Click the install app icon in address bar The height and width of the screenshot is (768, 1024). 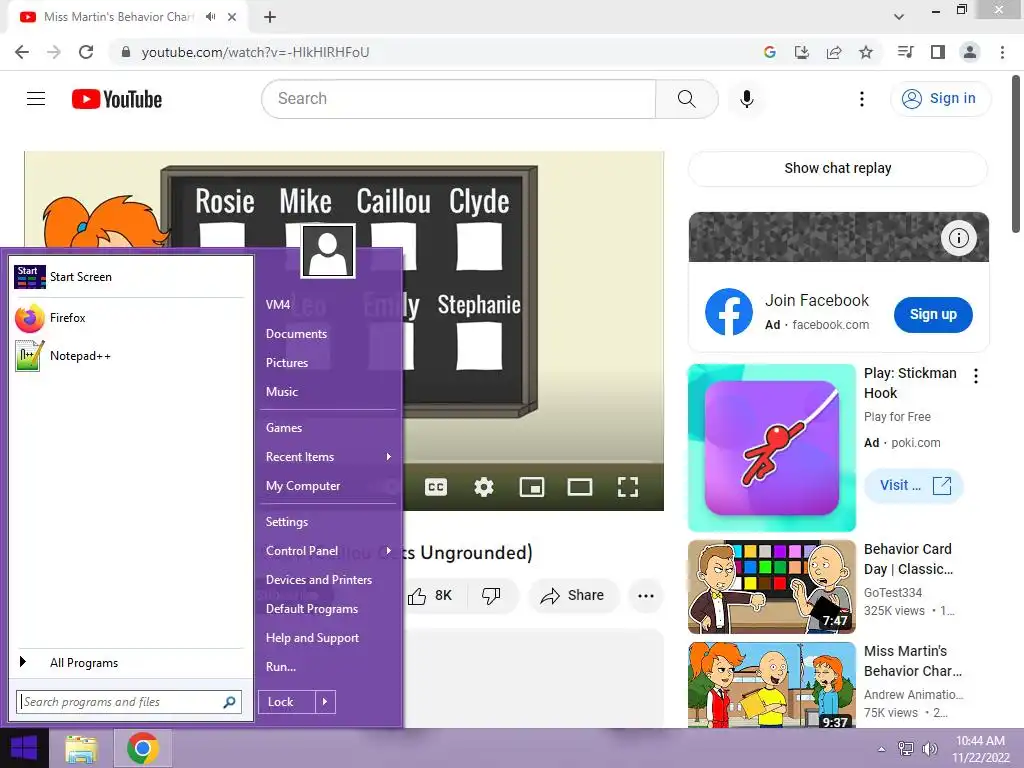(x=801, y=52)
